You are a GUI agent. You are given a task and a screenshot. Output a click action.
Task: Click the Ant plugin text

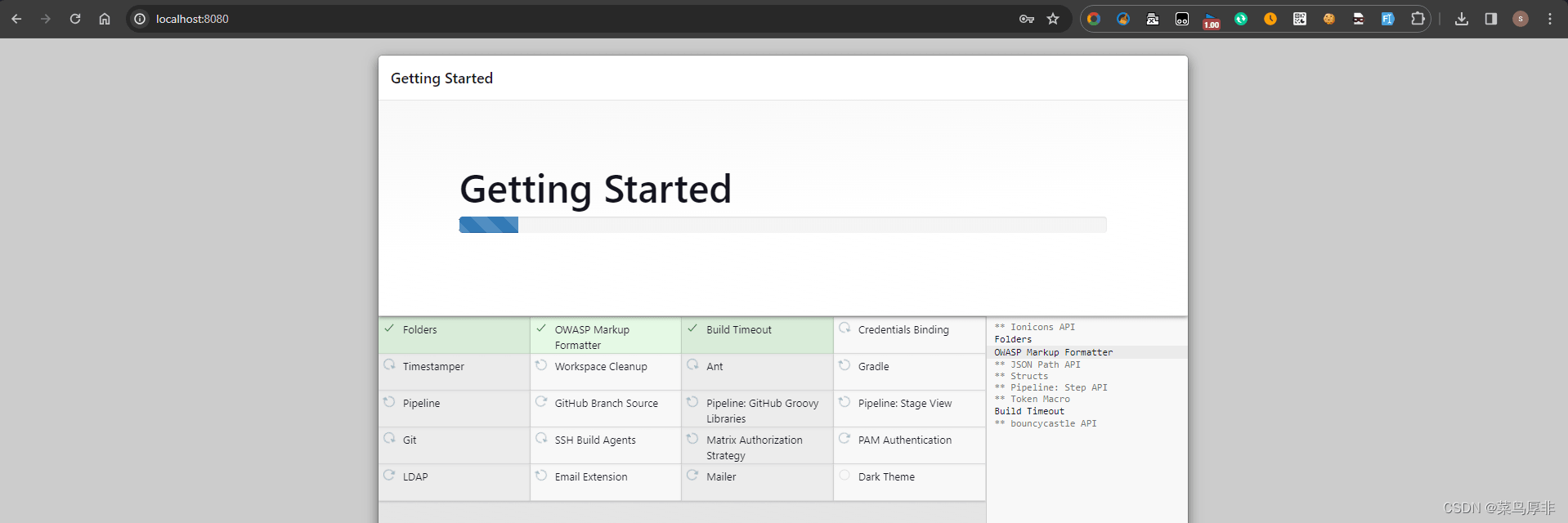(x=715, y=367)
